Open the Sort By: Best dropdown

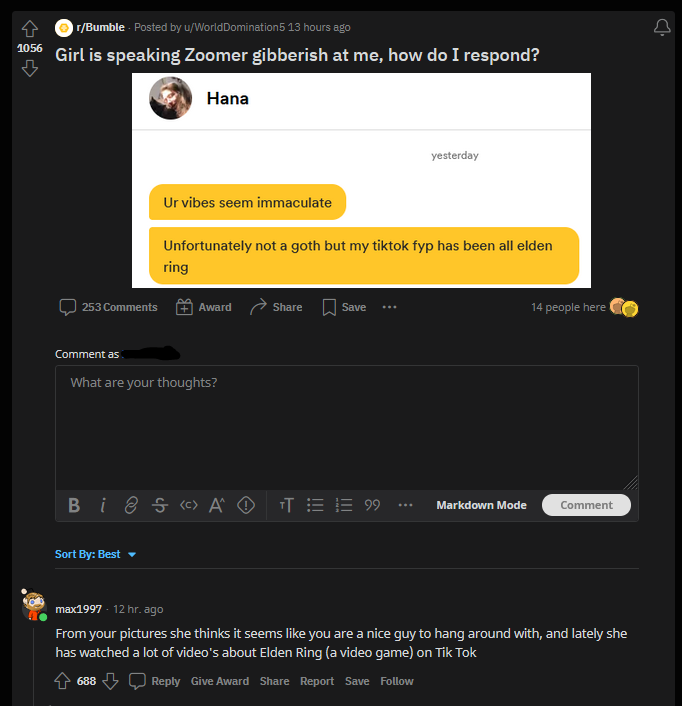click(x=96, y=554)
